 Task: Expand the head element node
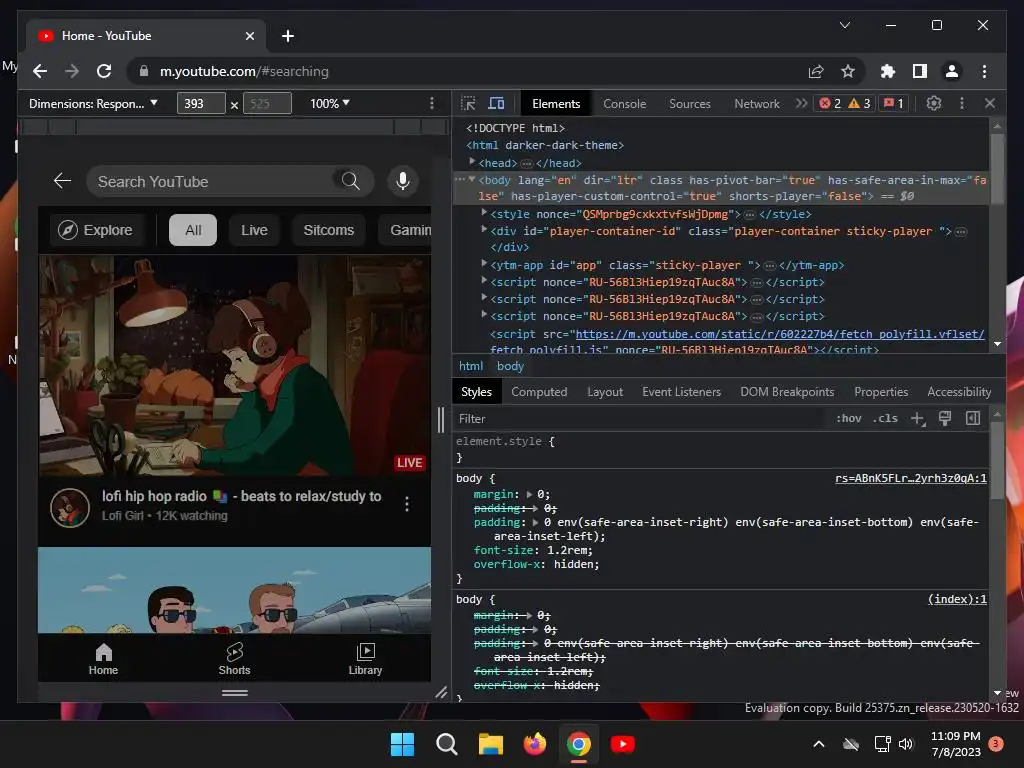tap(472, 161)
